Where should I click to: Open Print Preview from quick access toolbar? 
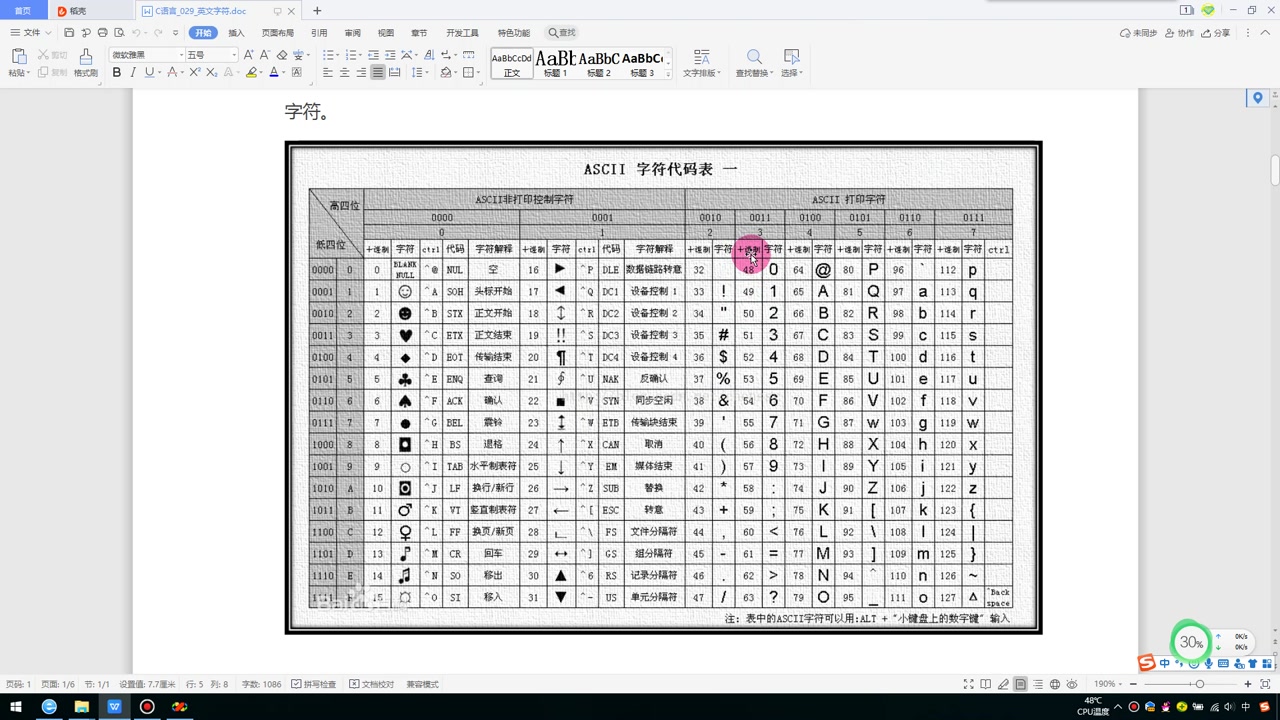coord(119,32)
